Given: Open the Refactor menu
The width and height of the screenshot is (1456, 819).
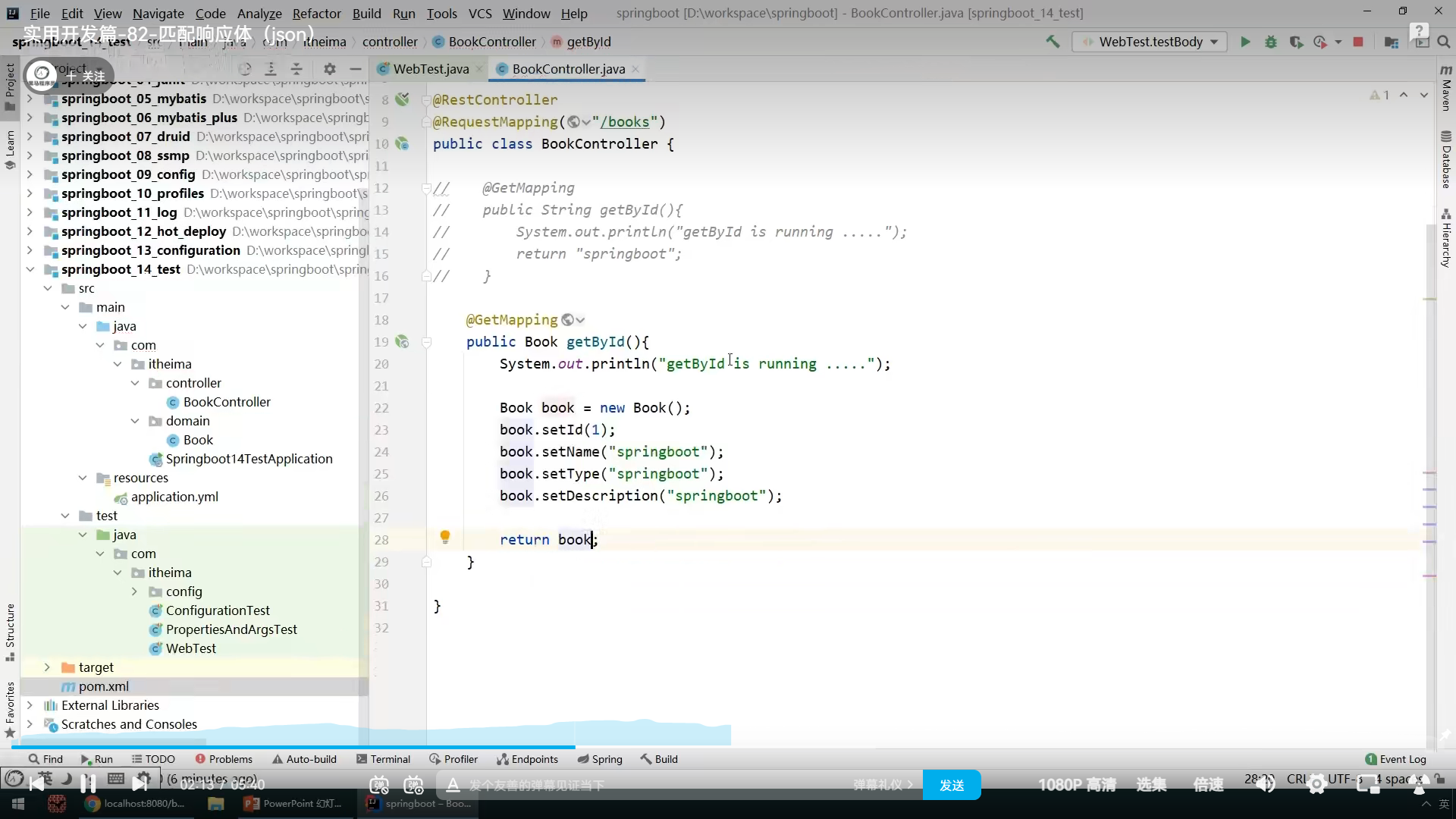Looking at the screenshot, I should pyautogui.click(x=316, y=13).
